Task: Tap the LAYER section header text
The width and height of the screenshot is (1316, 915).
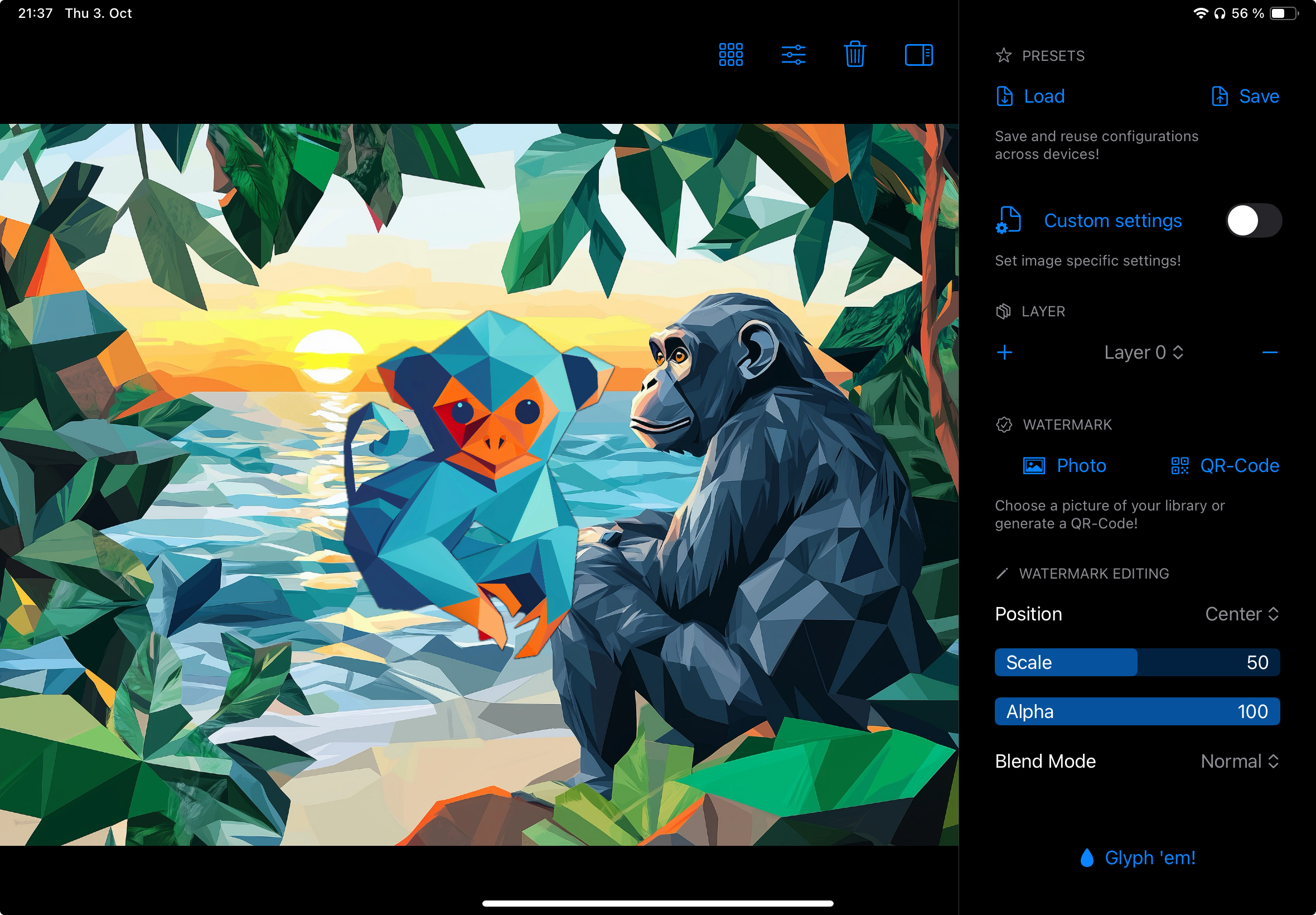Action: pos(1043,311)
